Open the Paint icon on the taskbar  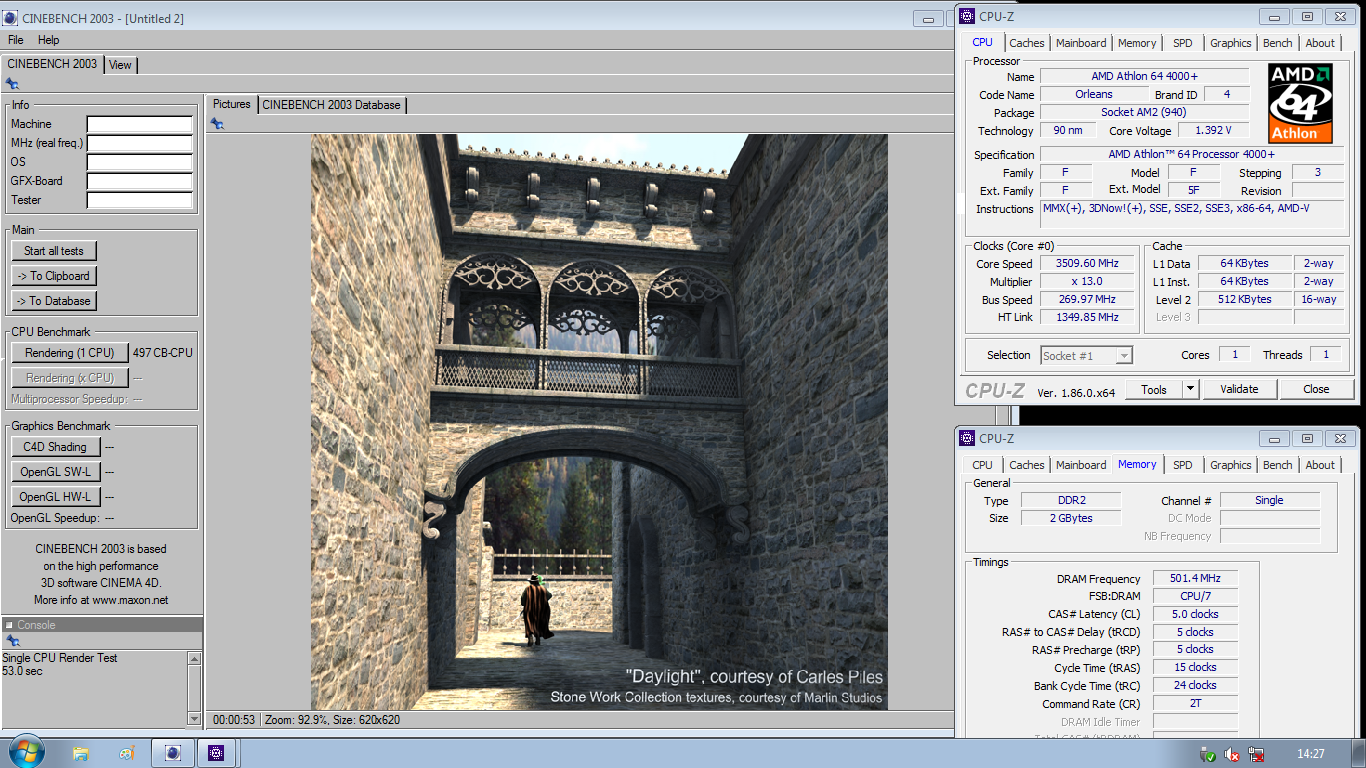click(x=126, y=753)
